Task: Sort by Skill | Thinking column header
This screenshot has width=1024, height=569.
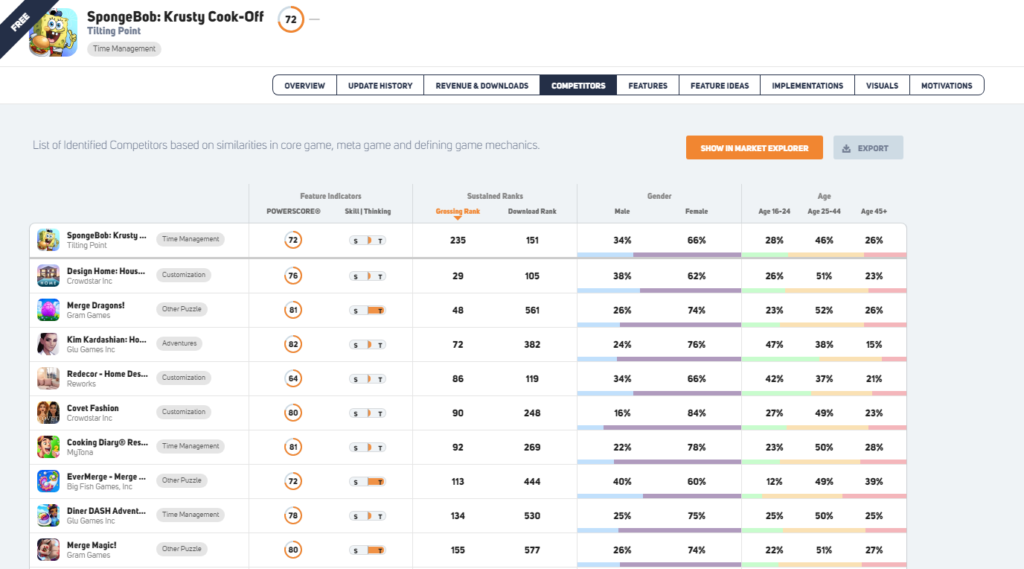Action: pyautogui.click(x=368, y=212)
